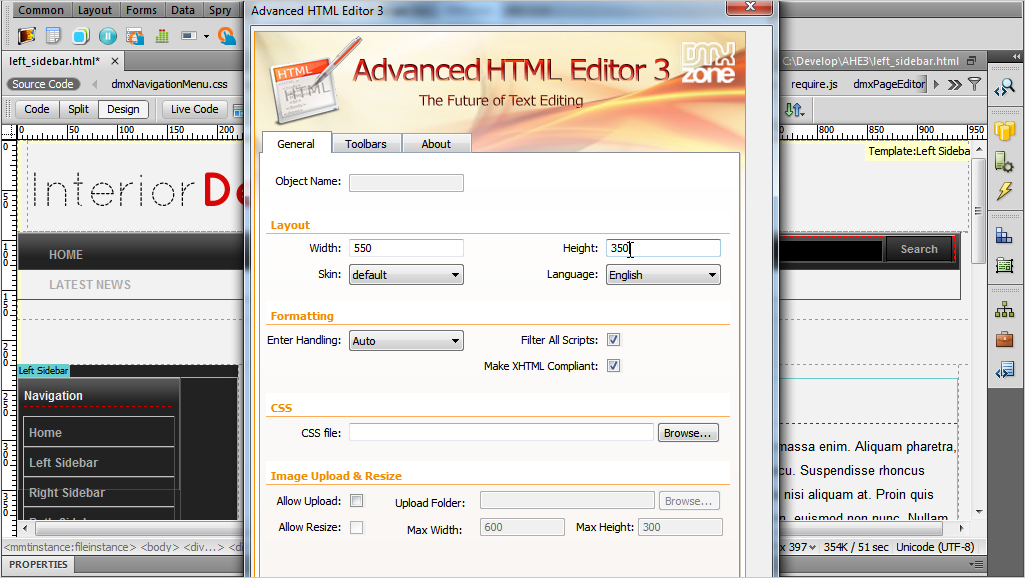This screenshot has width=1025, height=578.
Task: Click Browse button next to CSS file
Action: tap(688, 433)
